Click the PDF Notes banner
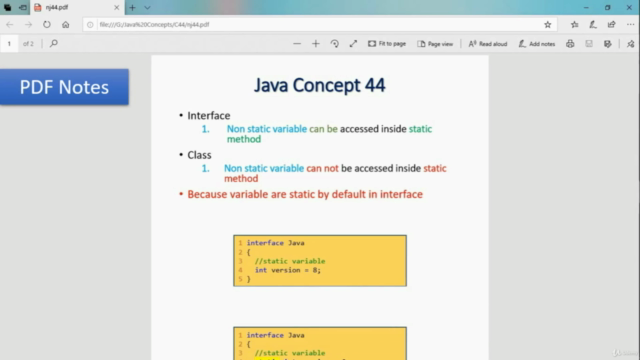Screen dimensions: 640x360 point(64,87)
